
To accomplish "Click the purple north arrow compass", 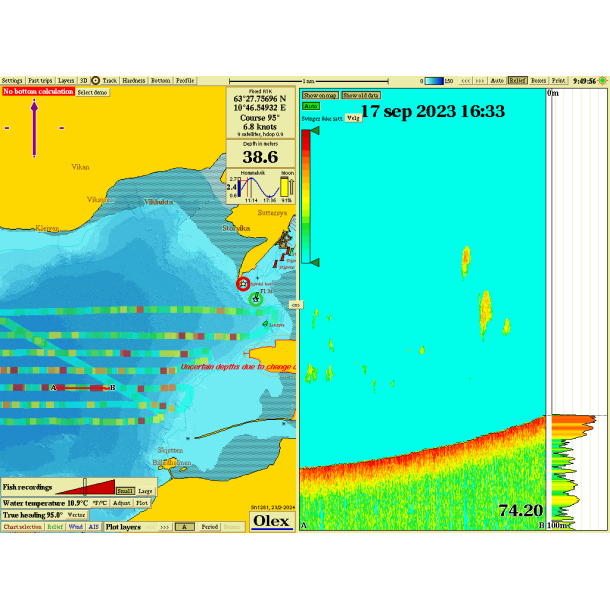I will click(x=34, y=128).
